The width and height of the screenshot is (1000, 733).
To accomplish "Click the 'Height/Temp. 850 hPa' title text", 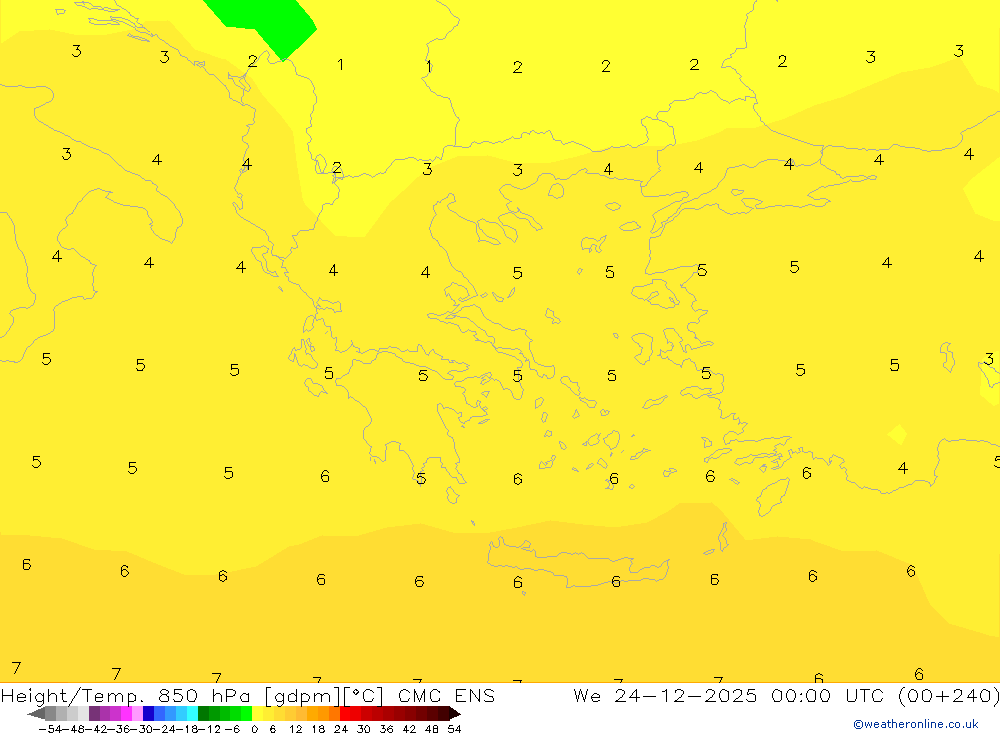I will click(126, 697).
